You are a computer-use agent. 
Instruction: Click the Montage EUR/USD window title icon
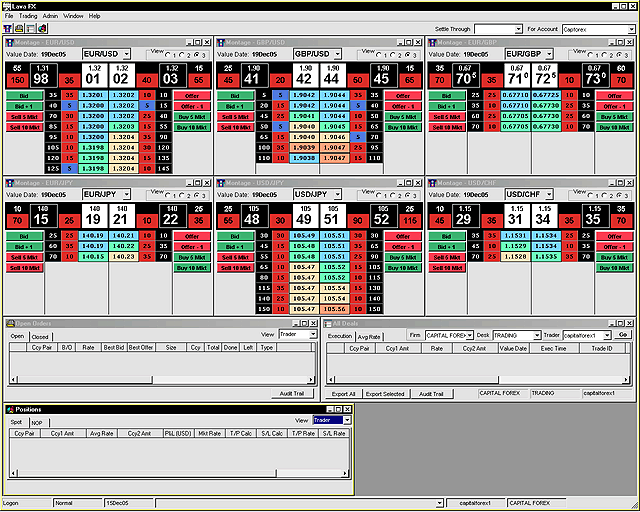coord(10,42)
